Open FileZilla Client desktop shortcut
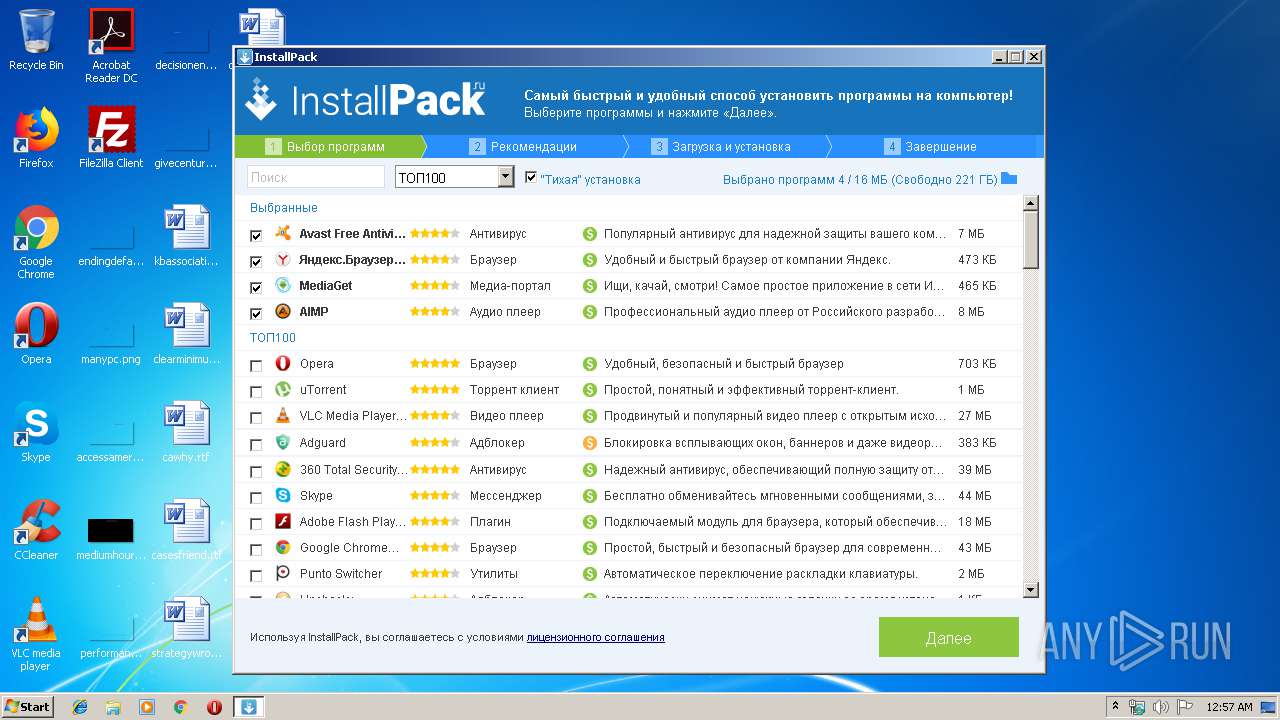Image resolution: width=1280 pixels, height=720 pixels. [111, 138]
